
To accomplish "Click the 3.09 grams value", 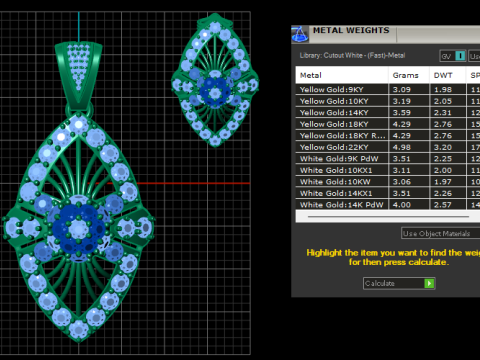I will point(401,89).
